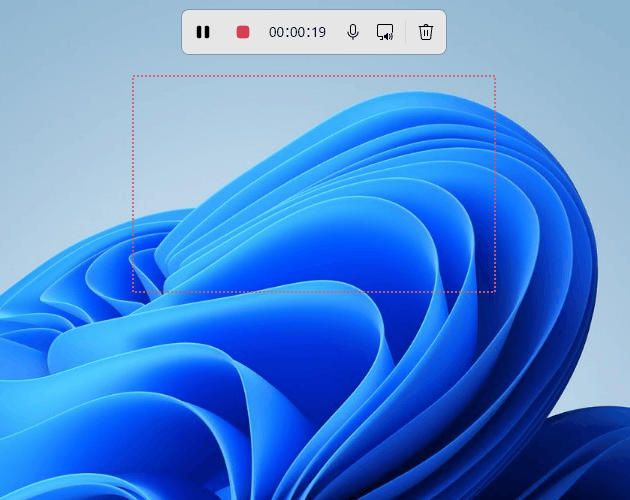Delete the recording with the trash icon

click(426, 32)
